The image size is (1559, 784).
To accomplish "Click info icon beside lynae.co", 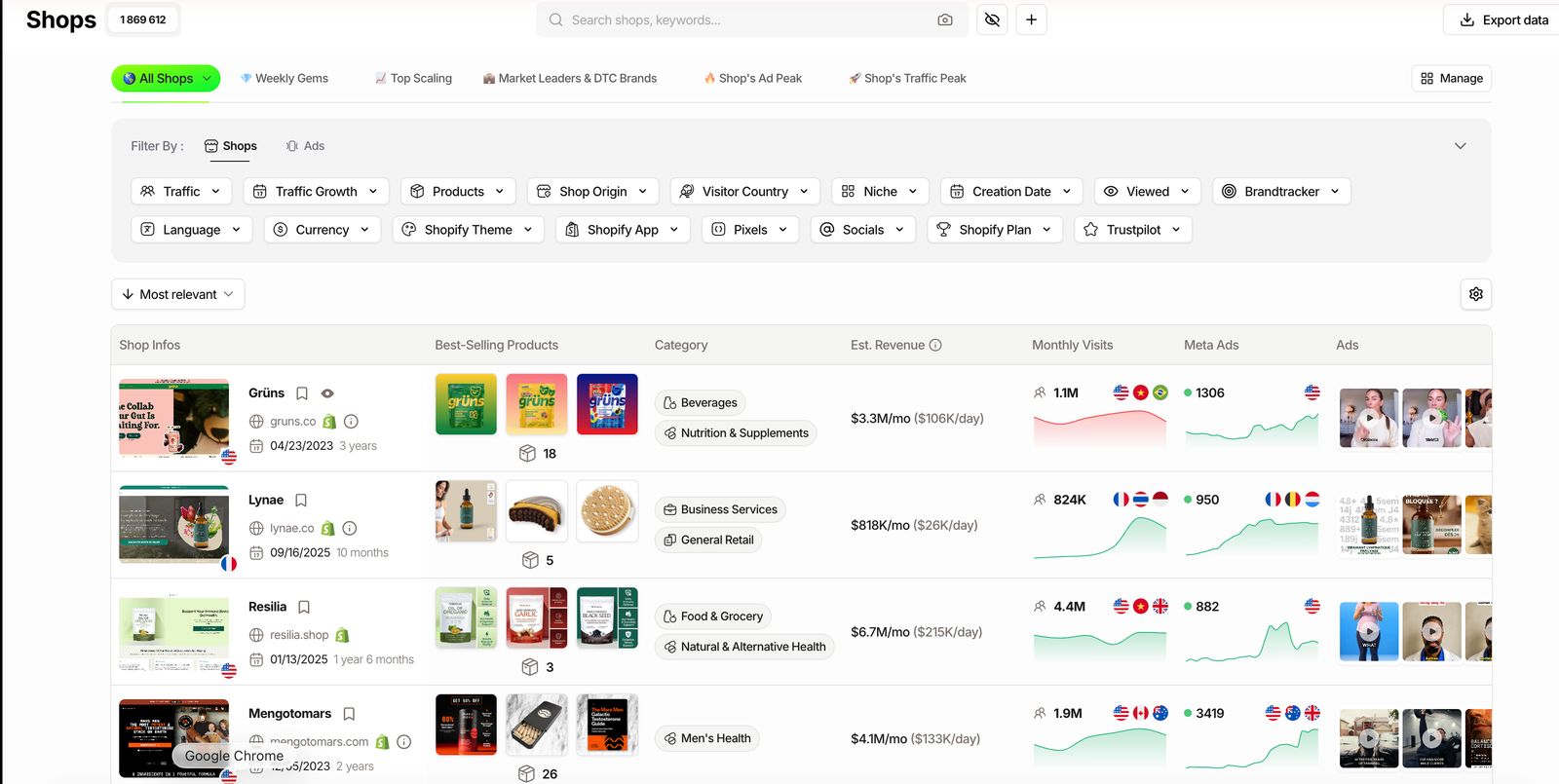I will coord(350,528).
